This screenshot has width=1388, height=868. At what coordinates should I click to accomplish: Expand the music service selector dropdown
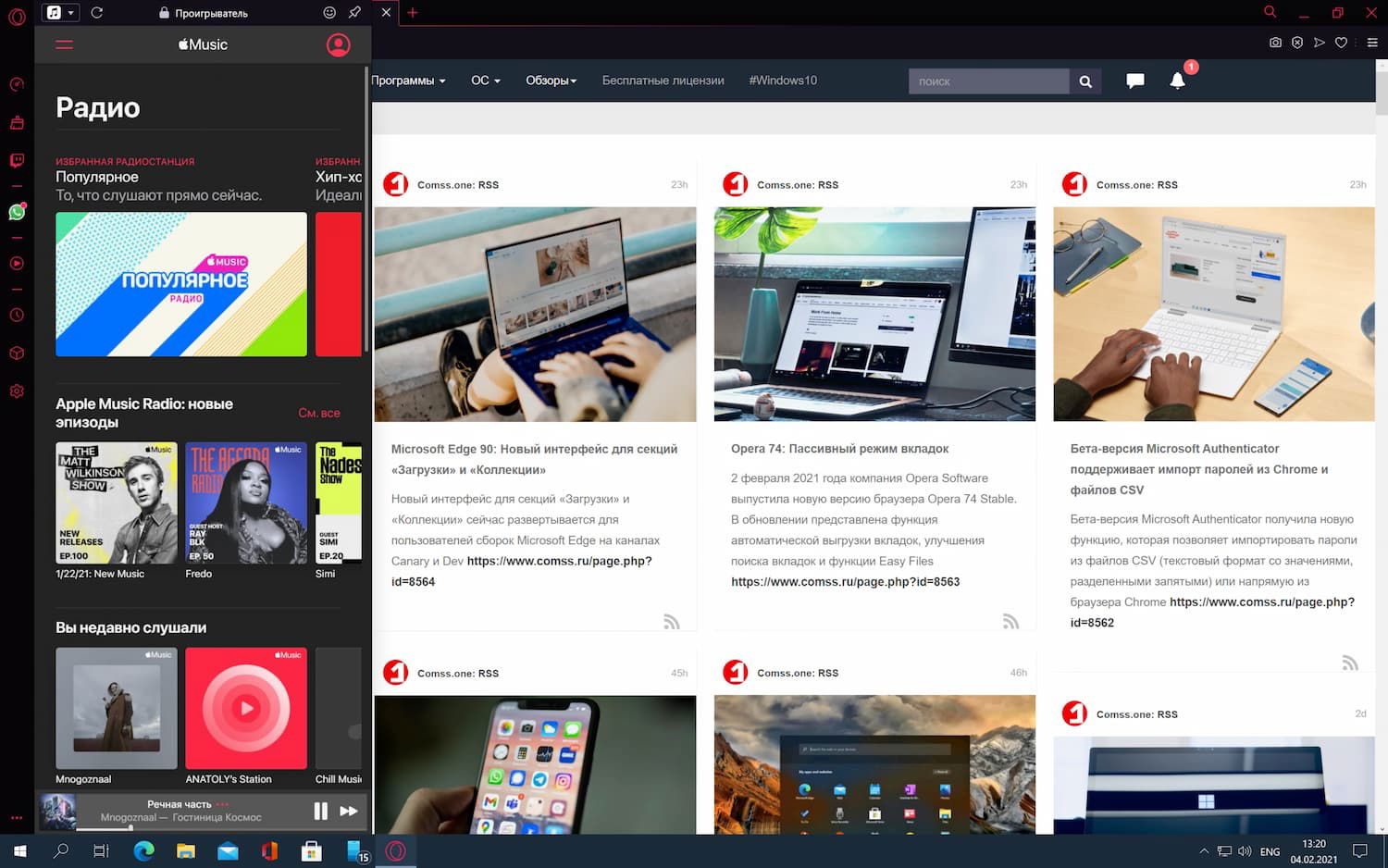62,13
